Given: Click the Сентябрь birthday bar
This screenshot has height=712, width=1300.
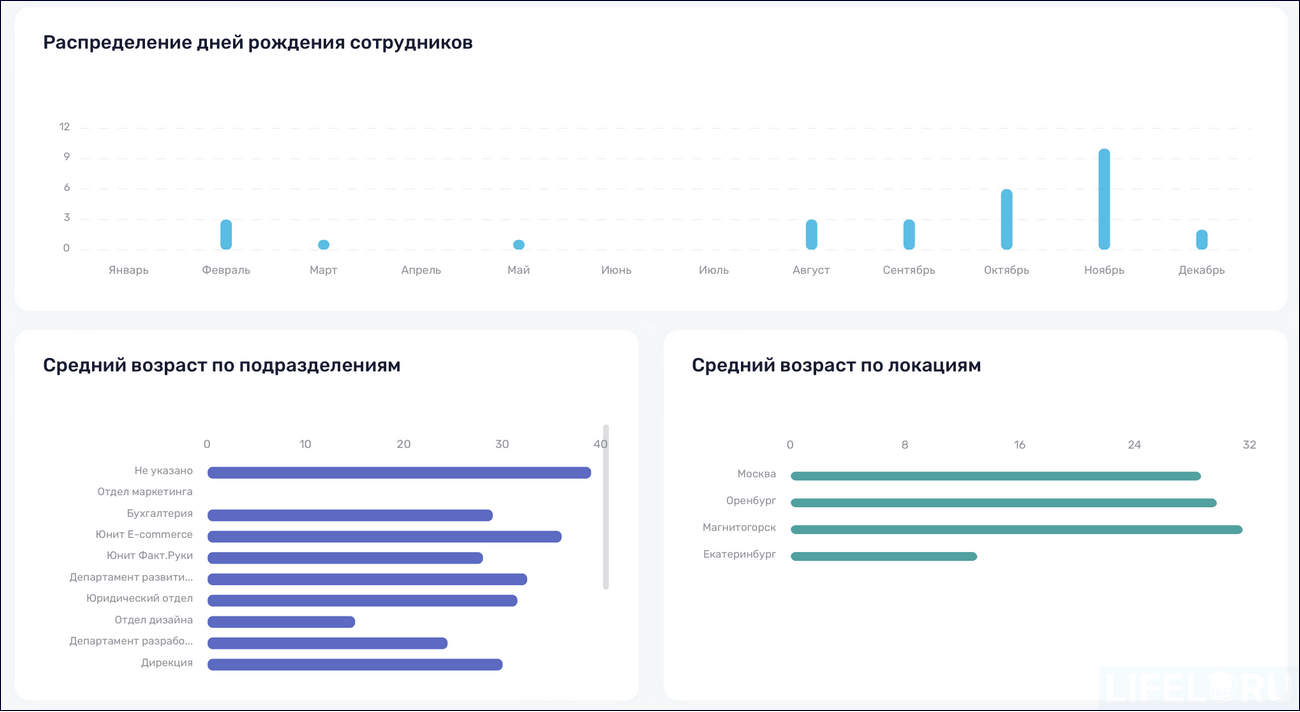Looking at the screenshot, I should tap(909, 232).
